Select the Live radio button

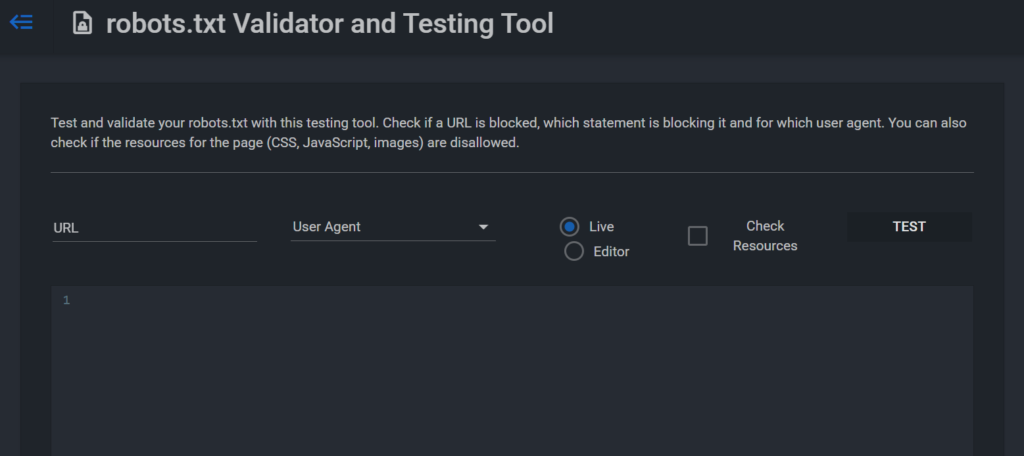(569, 227)
